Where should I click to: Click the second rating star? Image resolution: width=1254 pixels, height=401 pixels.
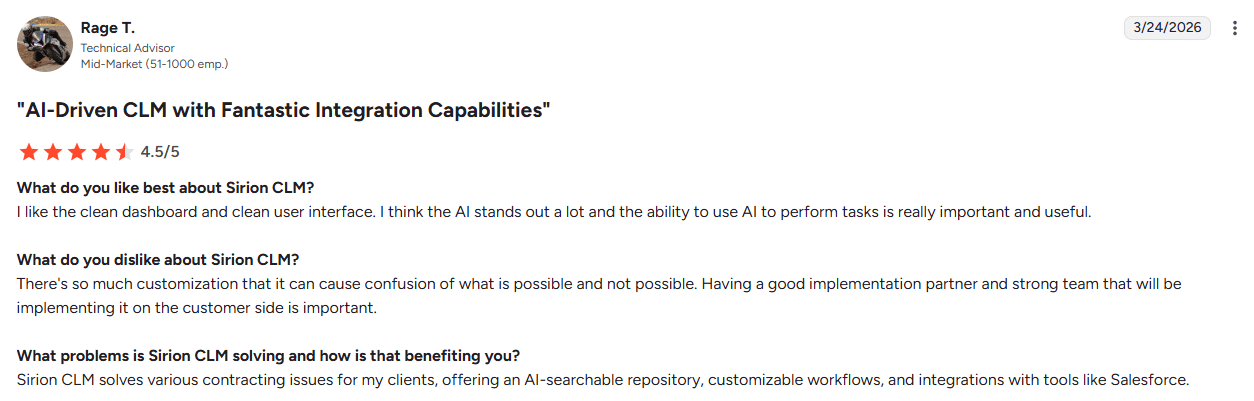(x=52, y=152)
